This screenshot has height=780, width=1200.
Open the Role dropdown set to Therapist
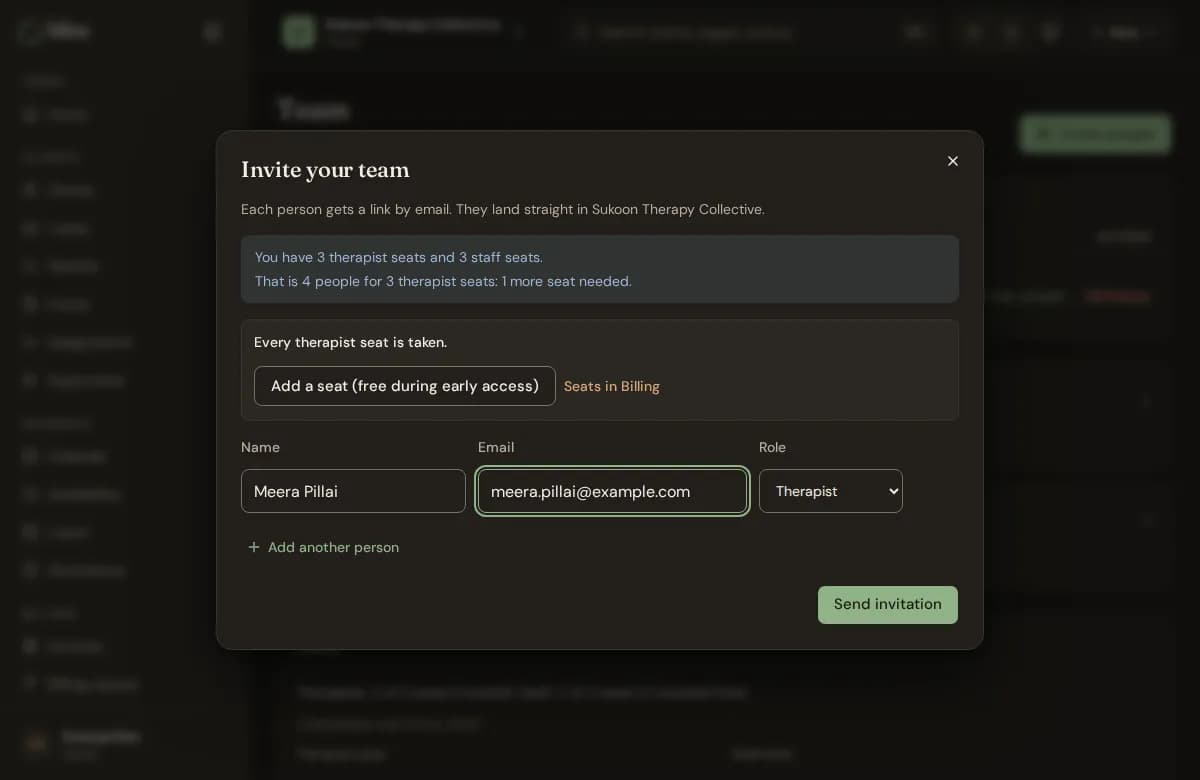(831, 491)
